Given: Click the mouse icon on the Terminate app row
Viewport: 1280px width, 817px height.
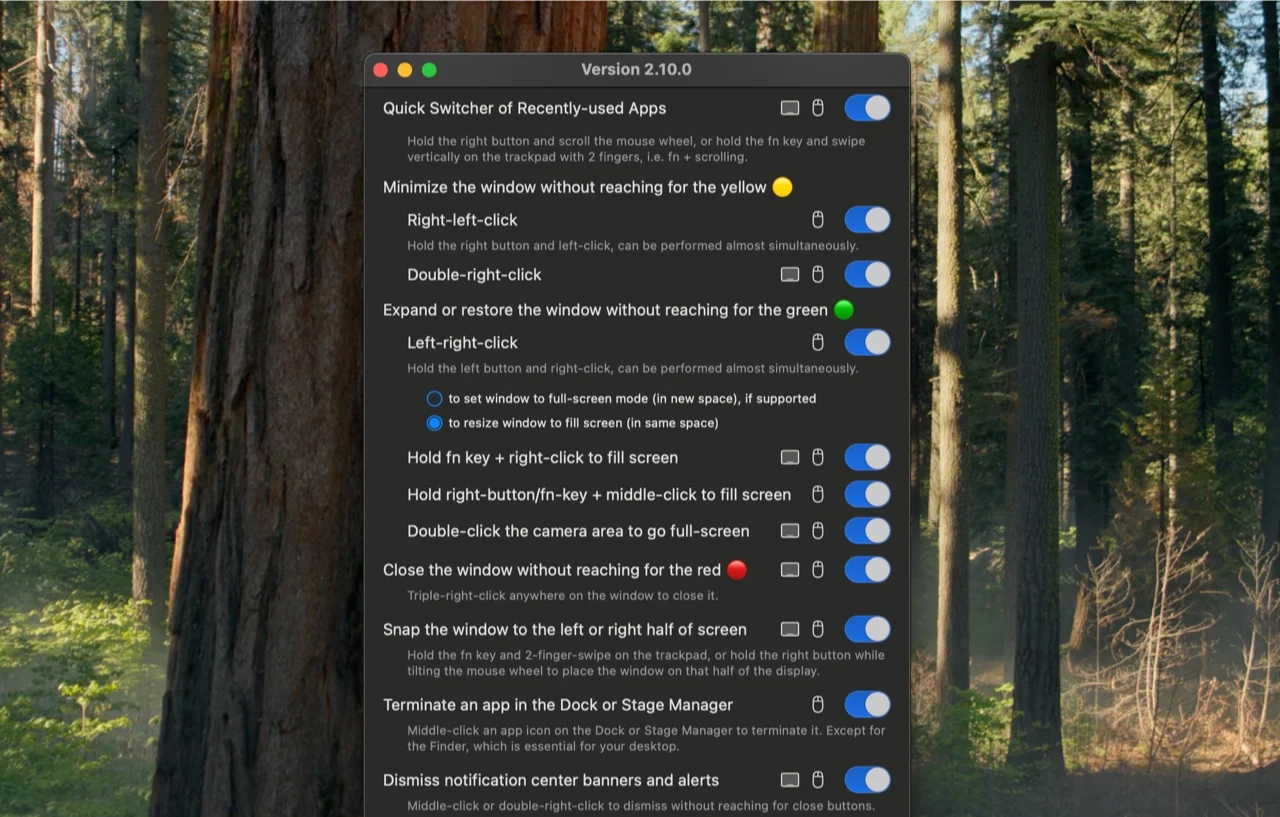Looking at the screenshot, I should 817,704.
